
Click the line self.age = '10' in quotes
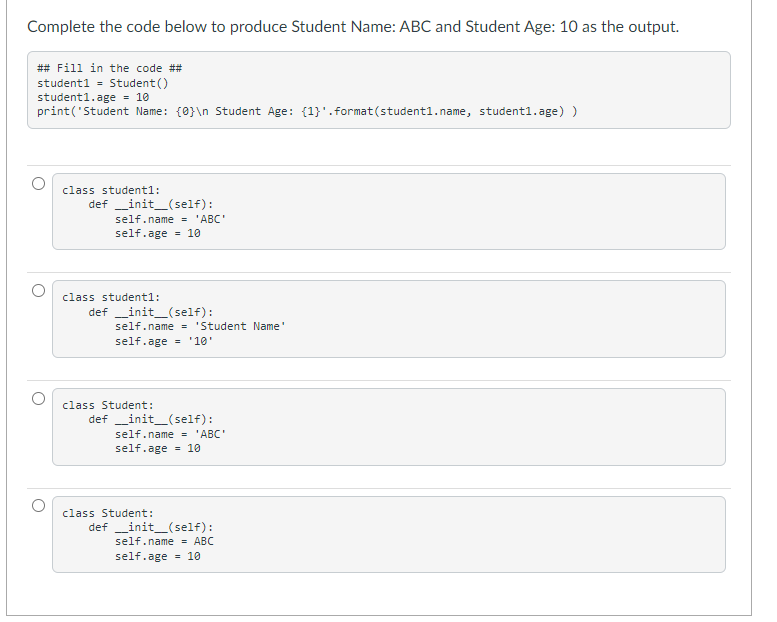164,341
